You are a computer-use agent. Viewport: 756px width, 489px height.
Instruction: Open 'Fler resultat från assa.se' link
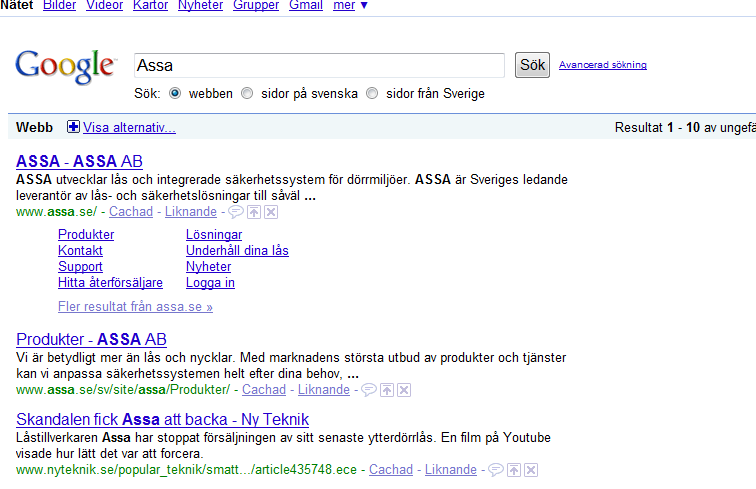[x=135, y=306]
